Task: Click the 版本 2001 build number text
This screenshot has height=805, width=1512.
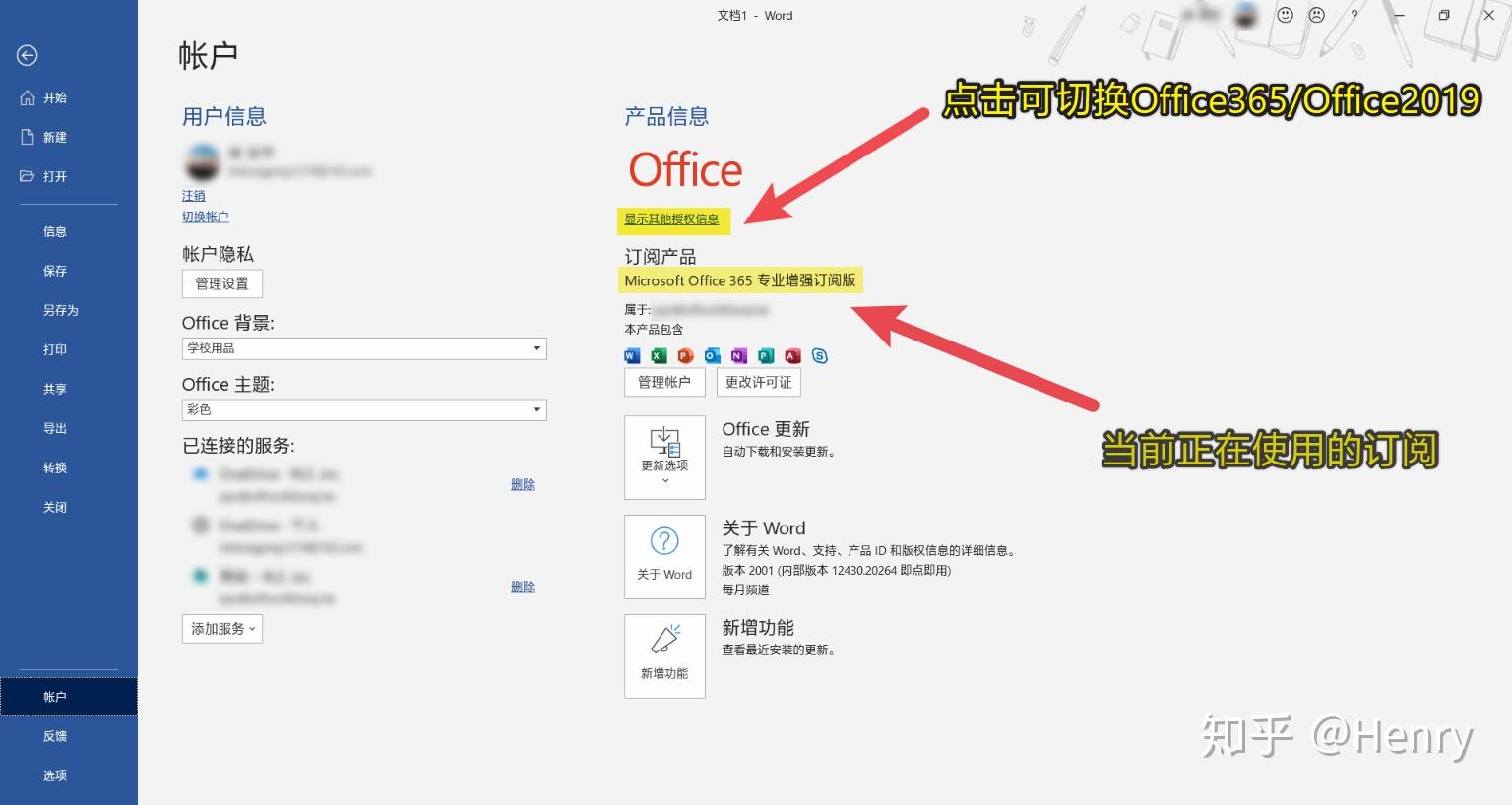Action: pos(837,570)
